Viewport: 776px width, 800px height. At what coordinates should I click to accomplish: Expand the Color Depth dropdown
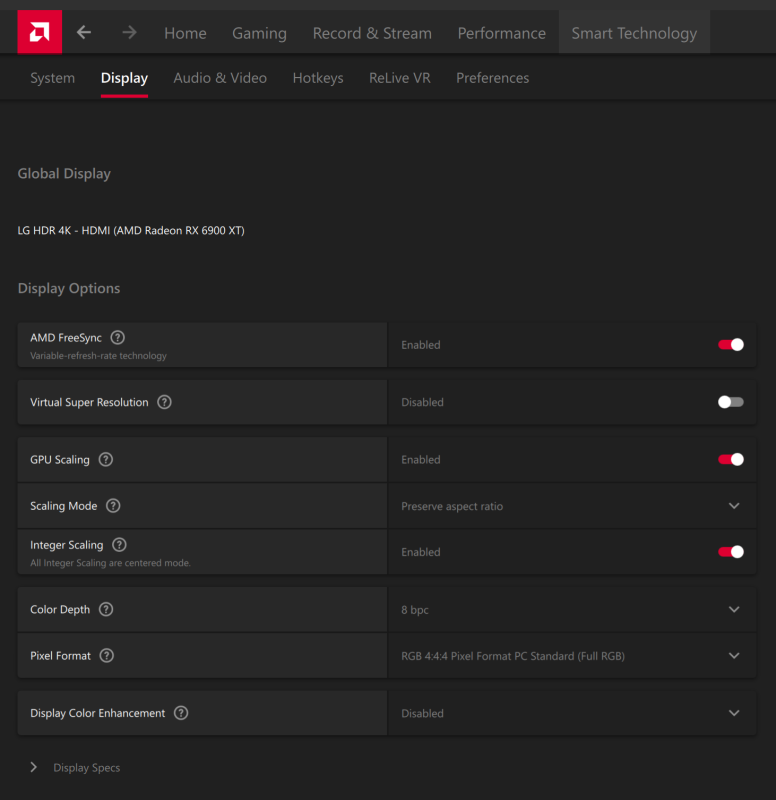pyautogui.click(x=734, y=610)
